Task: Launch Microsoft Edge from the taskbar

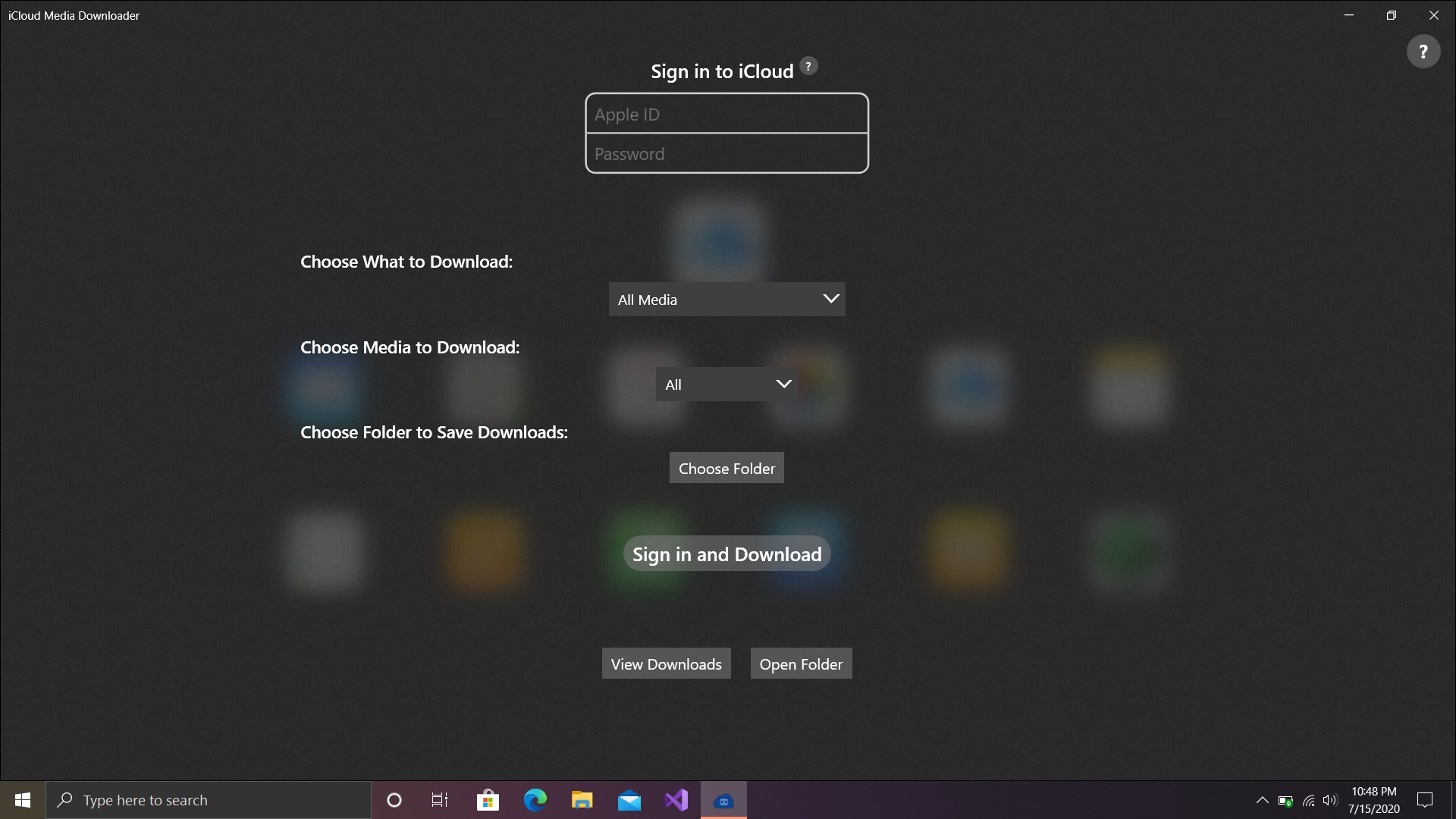Action: click(x=535, y=800)
